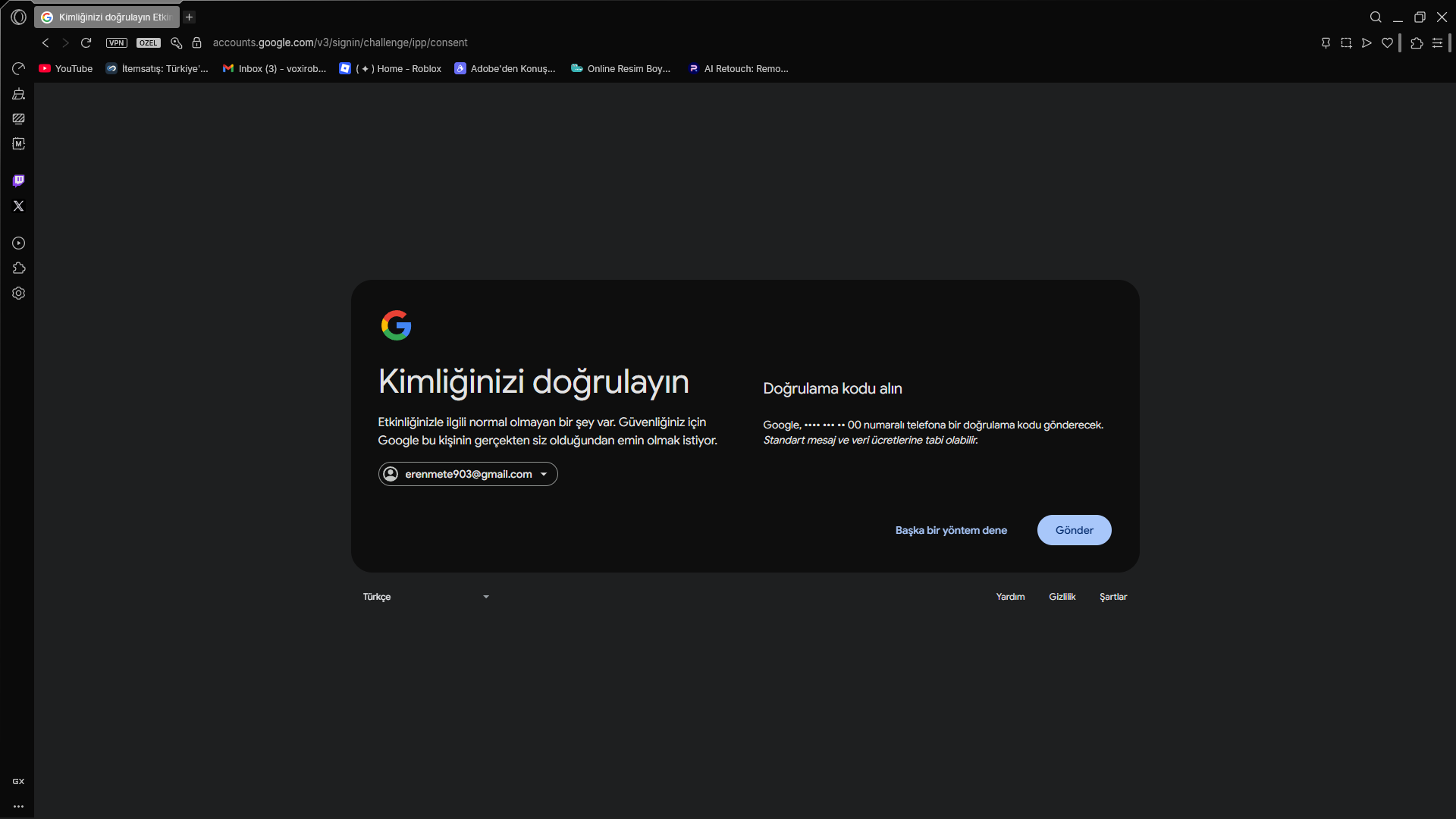Open extensions puzzle icon in sidebar

19,268
